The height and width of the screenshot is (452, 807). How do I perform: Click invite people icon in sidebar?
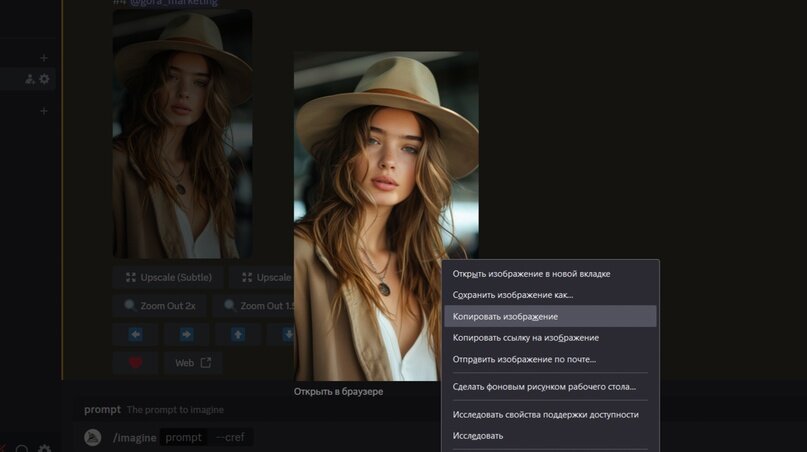pyautogui.click(x=30, y=79)
